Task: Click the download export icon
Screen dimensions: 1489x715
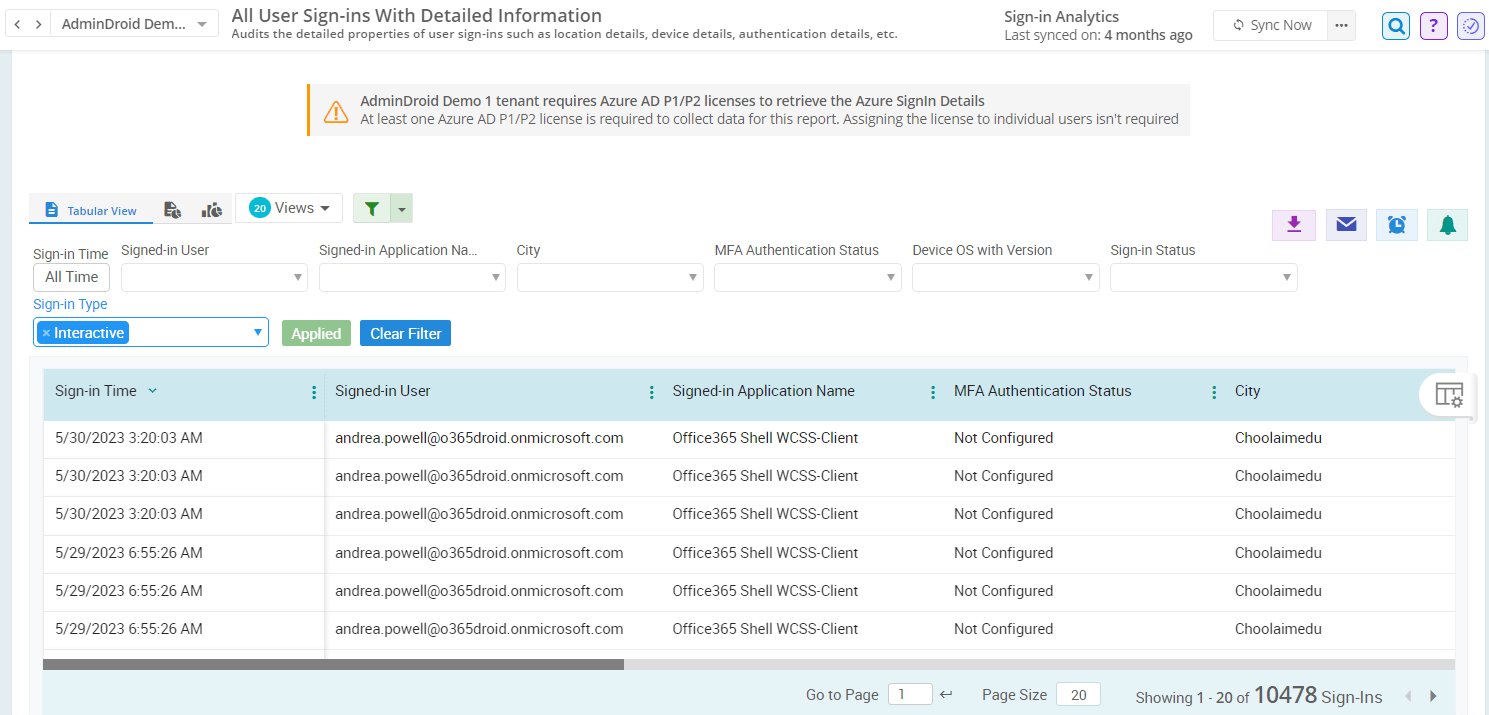Action: click(x=1294, y=225)
